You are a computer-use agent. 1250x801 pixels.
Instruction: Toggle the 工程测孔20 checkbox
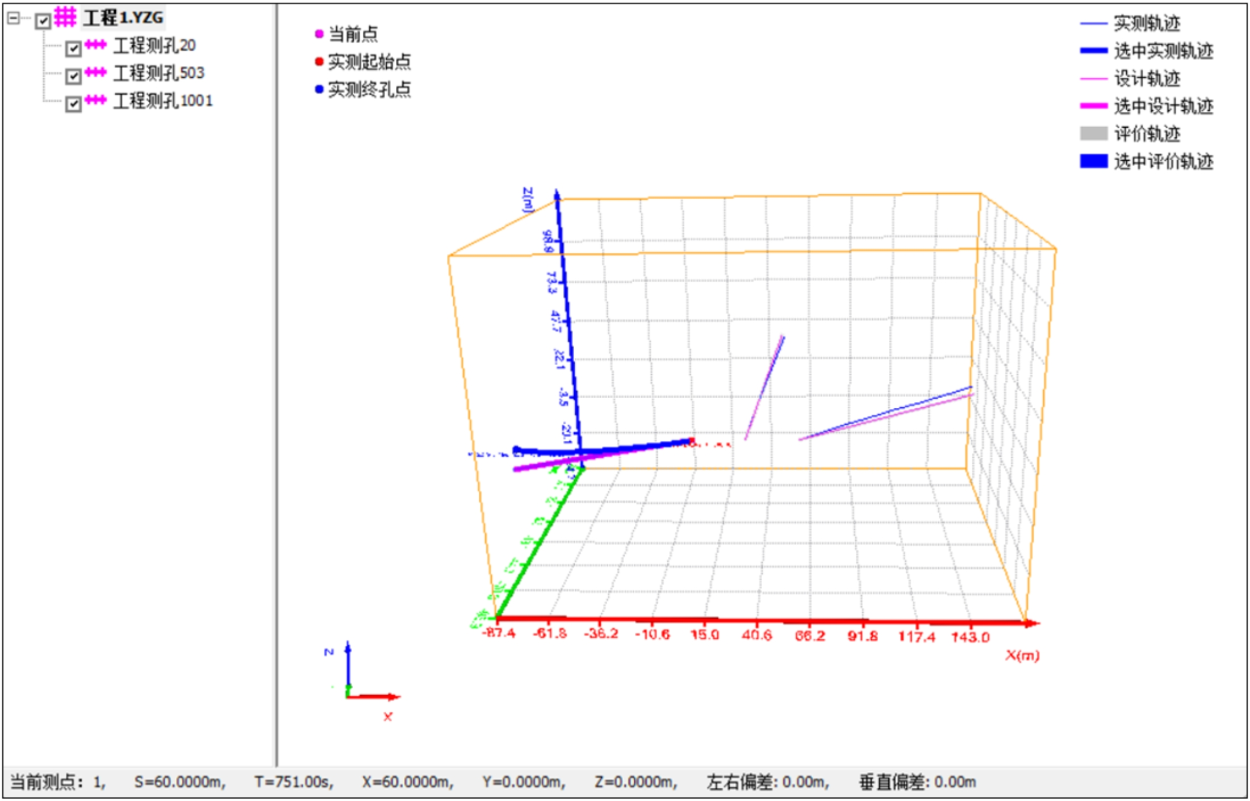click(x=73, y=49)
